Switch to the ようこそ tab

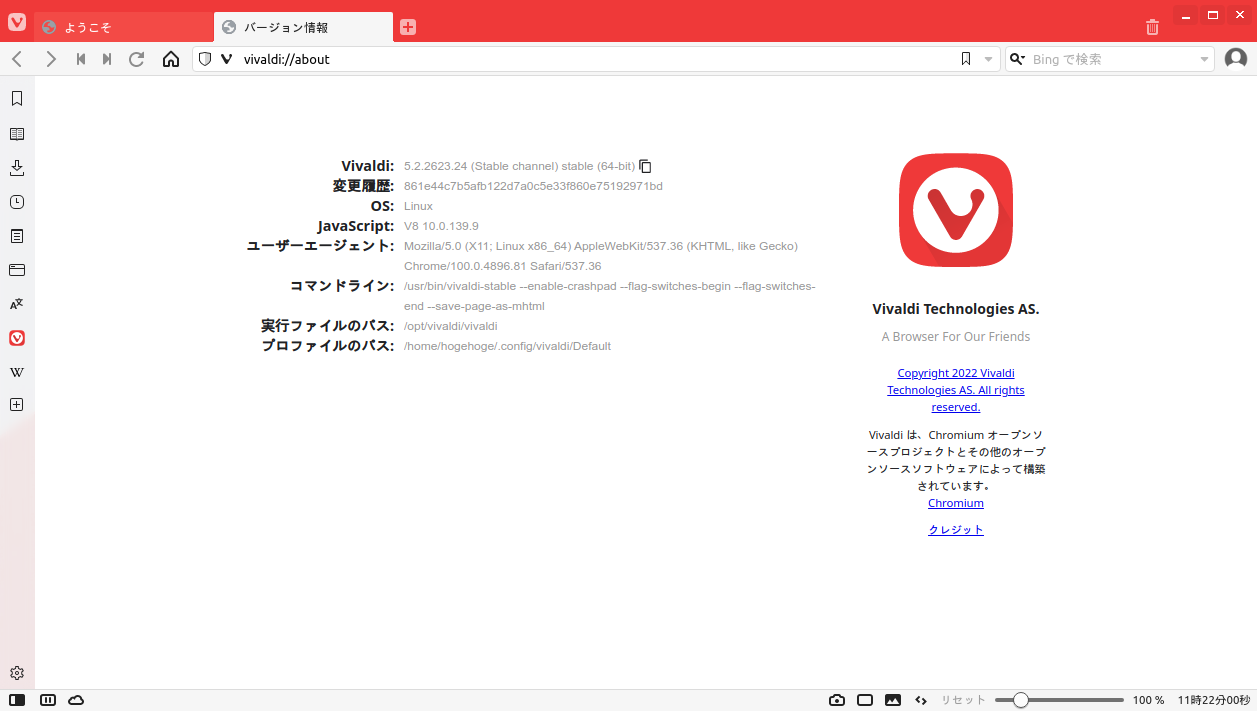[124, 27]
